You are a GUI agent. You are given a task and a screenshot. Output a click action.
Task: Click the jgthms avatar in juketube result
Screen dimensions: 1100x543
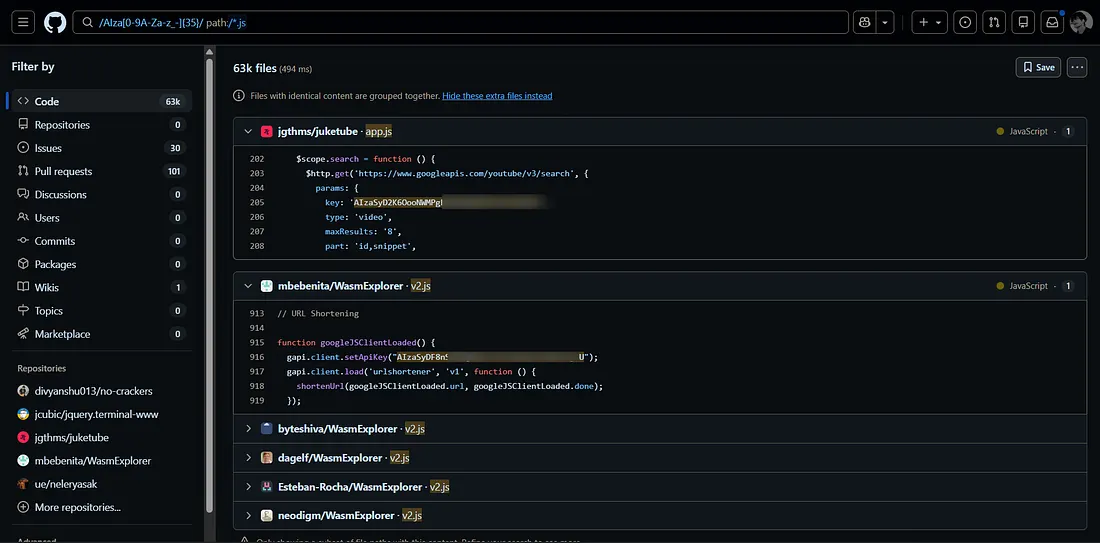pos(267,131)
